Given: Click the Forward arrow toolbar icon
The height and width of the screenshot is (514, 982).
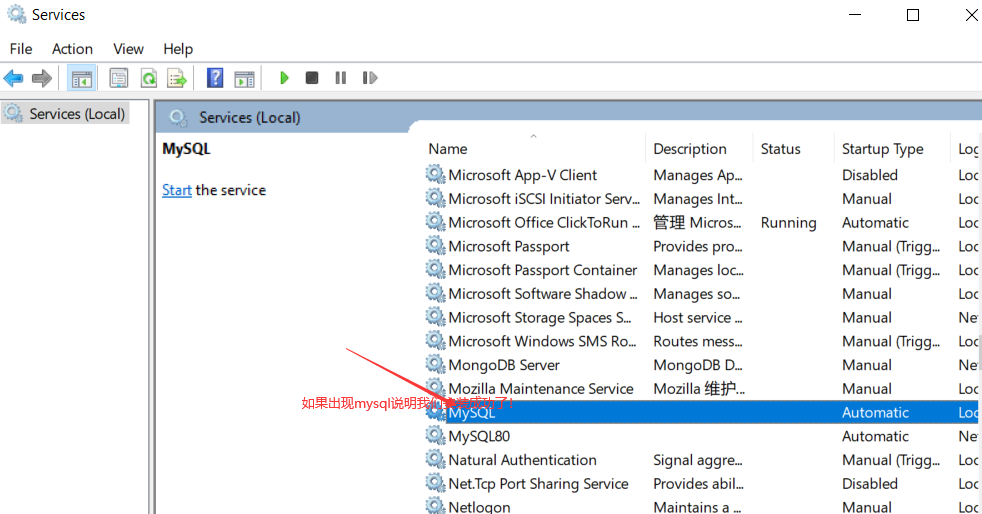Looking at the screenshot, I should 41,78.
